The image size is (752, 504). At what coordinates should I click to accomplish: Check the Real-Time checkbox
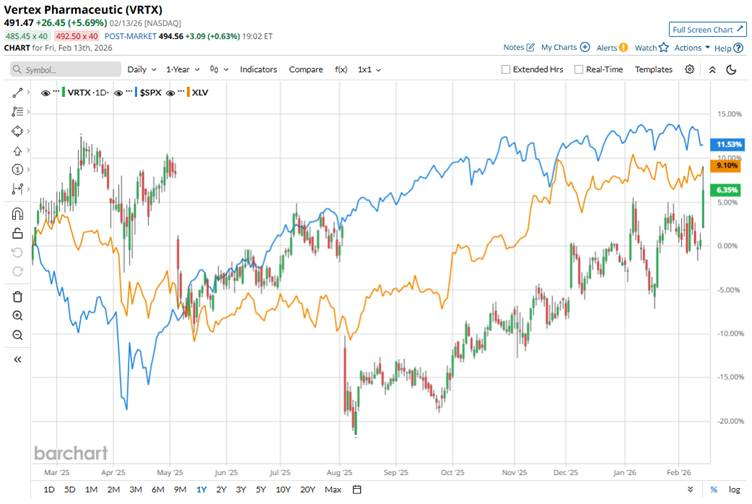(578, 70)
